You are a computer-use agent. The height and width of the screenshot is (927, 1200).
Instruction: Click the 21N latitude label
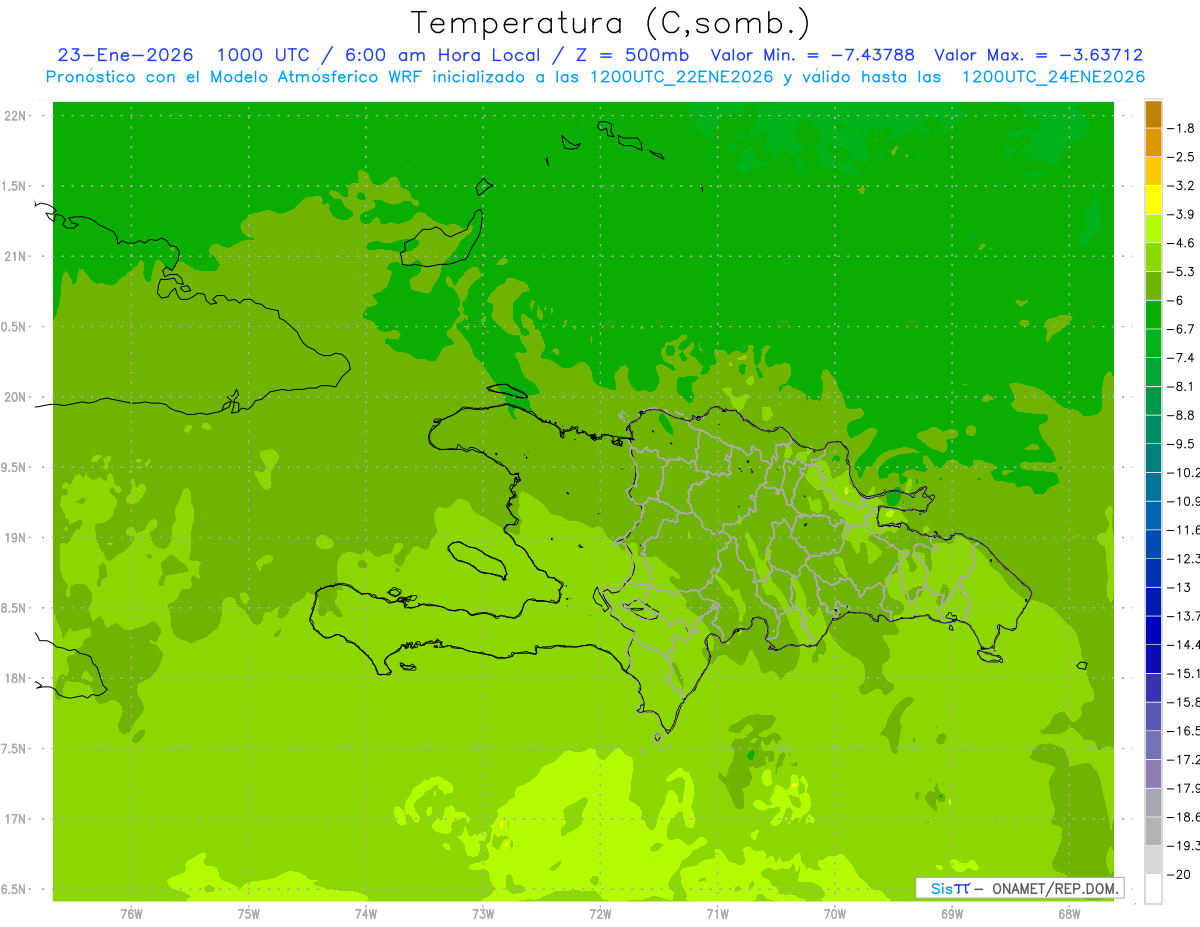tap(16, 257)
